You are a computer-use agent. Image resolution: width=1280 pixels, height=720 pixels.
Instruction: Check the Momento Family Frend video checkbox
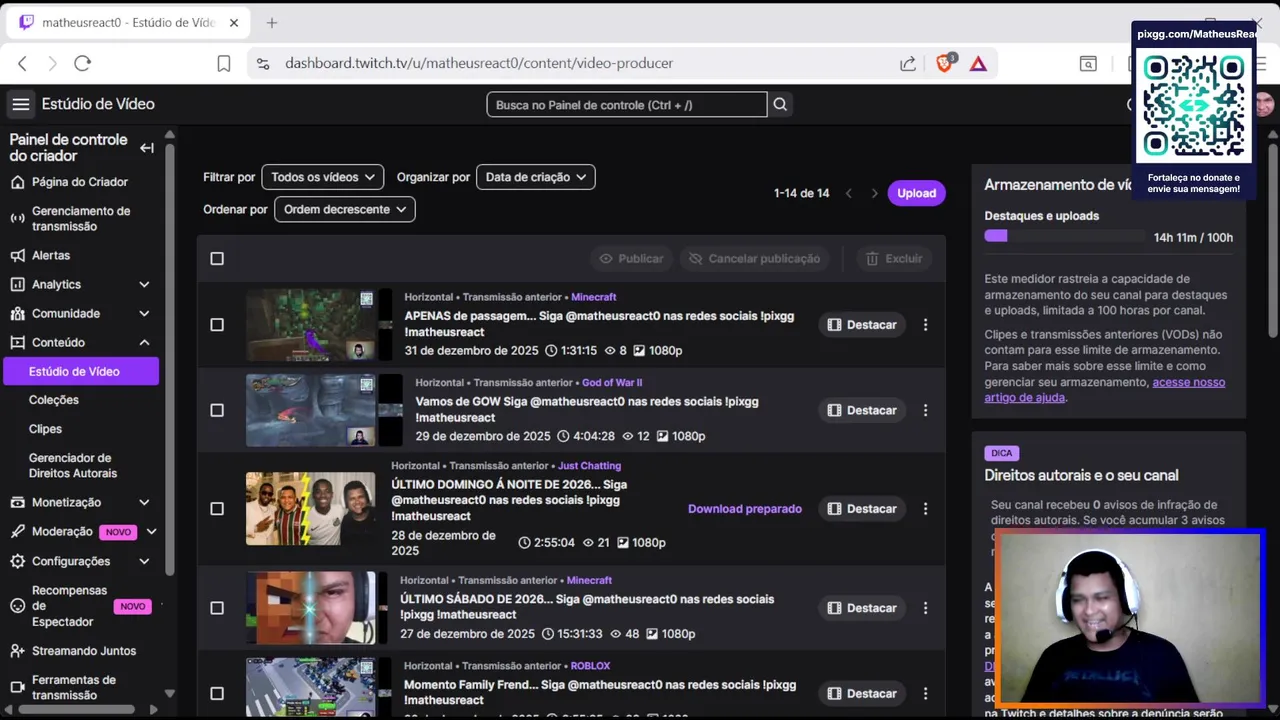(x=217, y=693)
